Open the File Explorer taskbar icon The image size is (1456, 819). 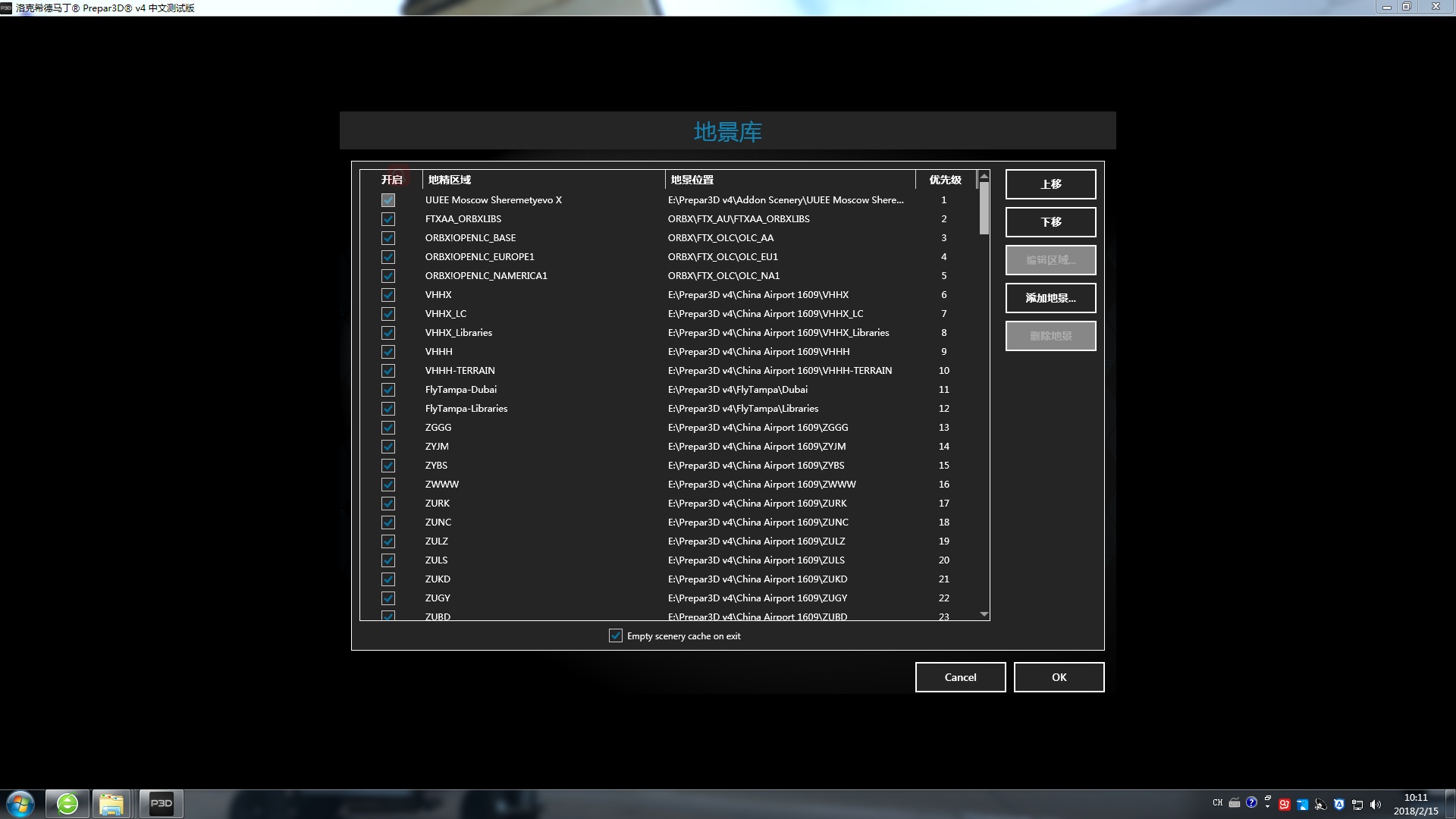click(x=111, y=804)
